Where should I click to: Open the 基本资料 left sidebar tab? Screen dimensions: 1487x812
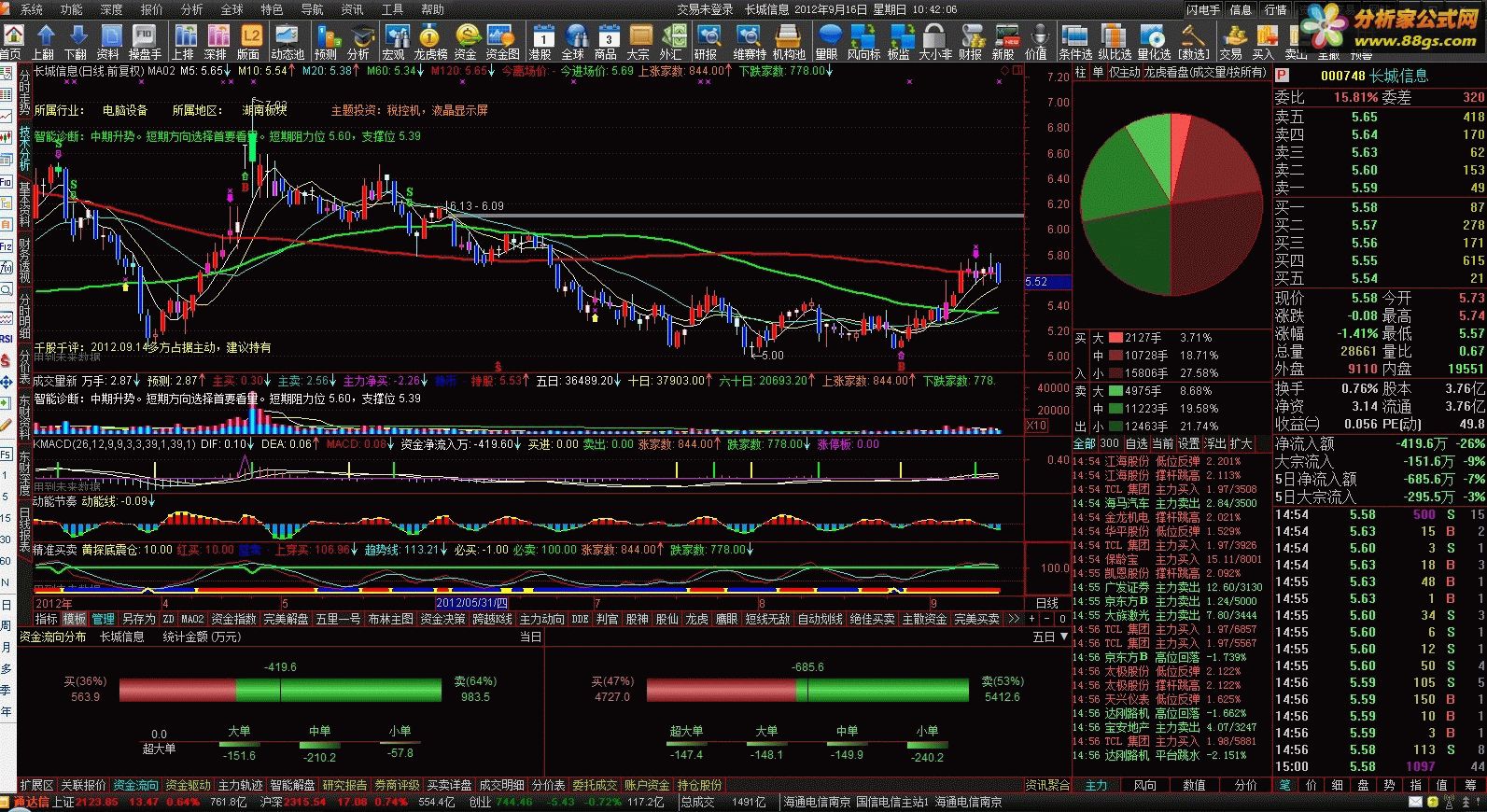(x=24, y=204)
